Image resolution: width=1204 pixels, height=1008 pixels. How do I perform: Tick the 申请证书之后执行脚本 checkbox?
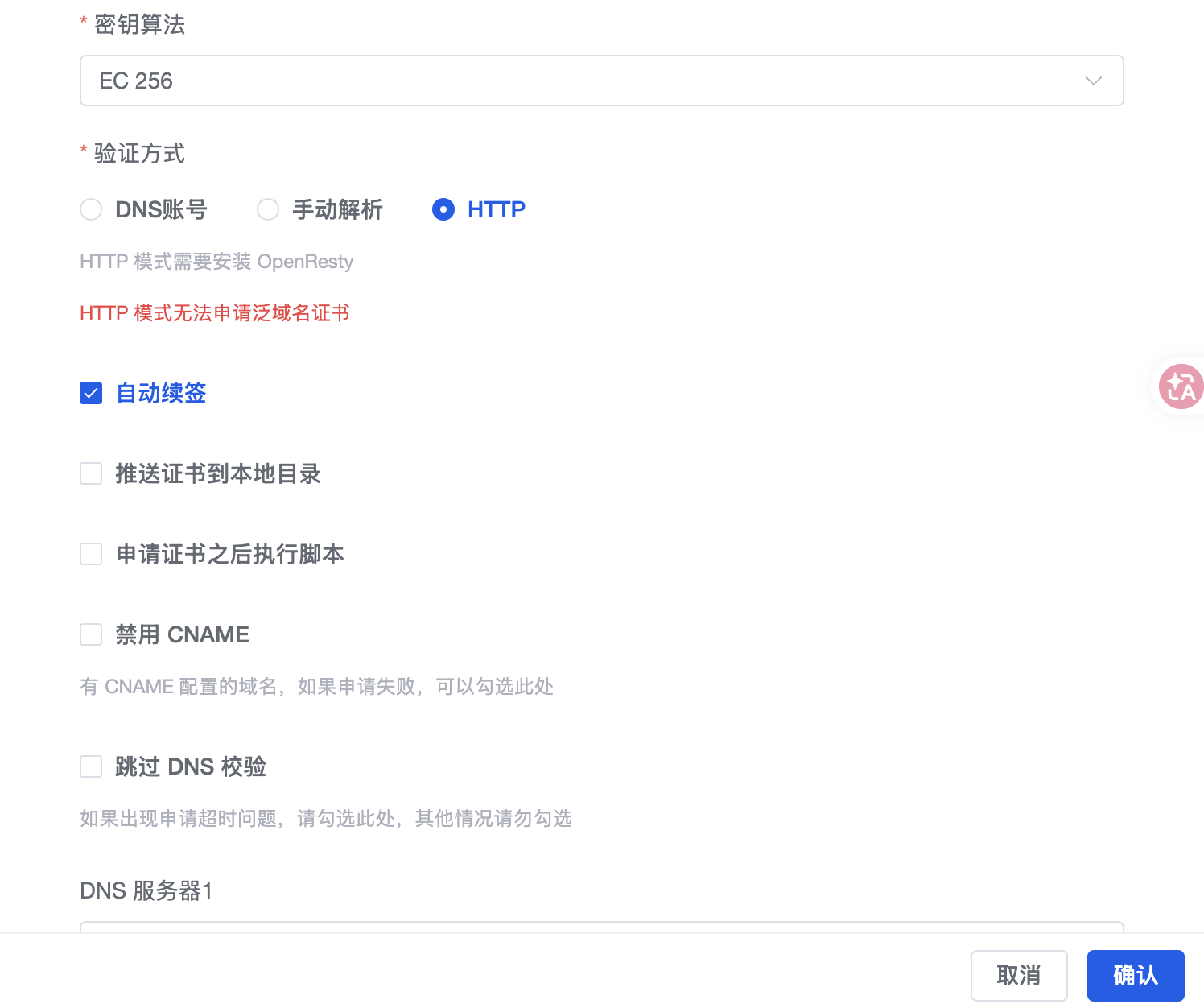tap(91, 554)
